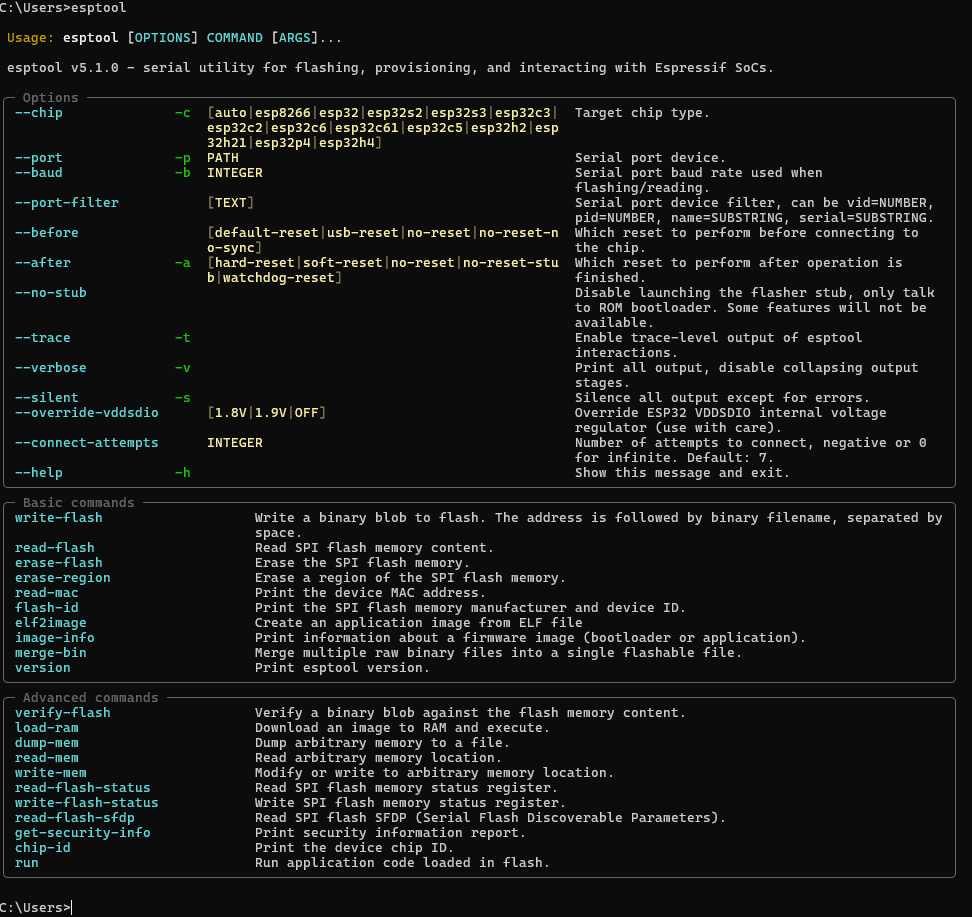Image resolution: width=972 pixels, height=917 pixels.
Task: Click the --port option name
Action: click(x=38, y=158)
